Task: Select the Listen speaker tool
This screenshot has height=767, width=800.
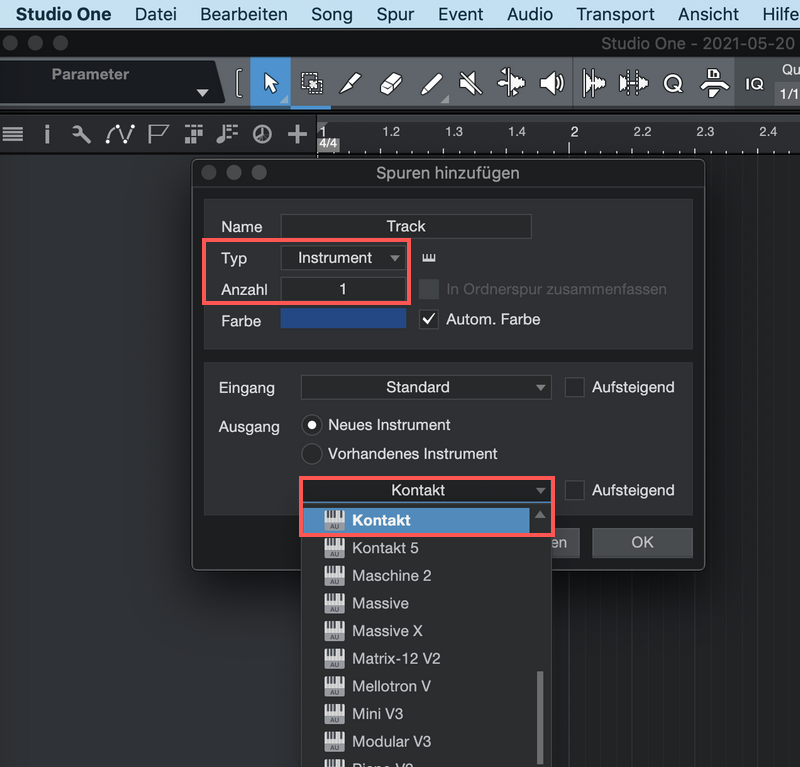Action: (x=552, y=83)
